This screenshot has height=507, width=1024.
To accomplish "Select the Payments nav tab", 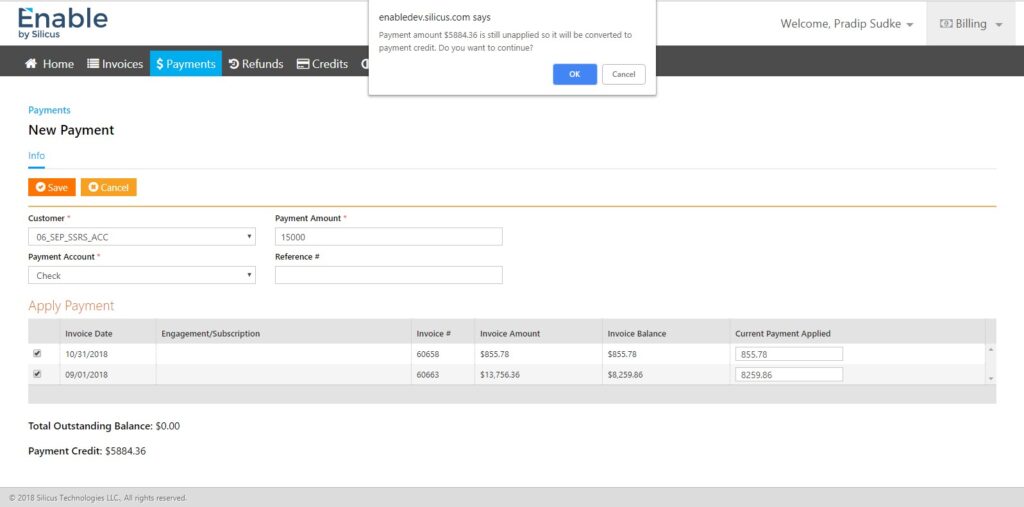I will coord(186,64).
